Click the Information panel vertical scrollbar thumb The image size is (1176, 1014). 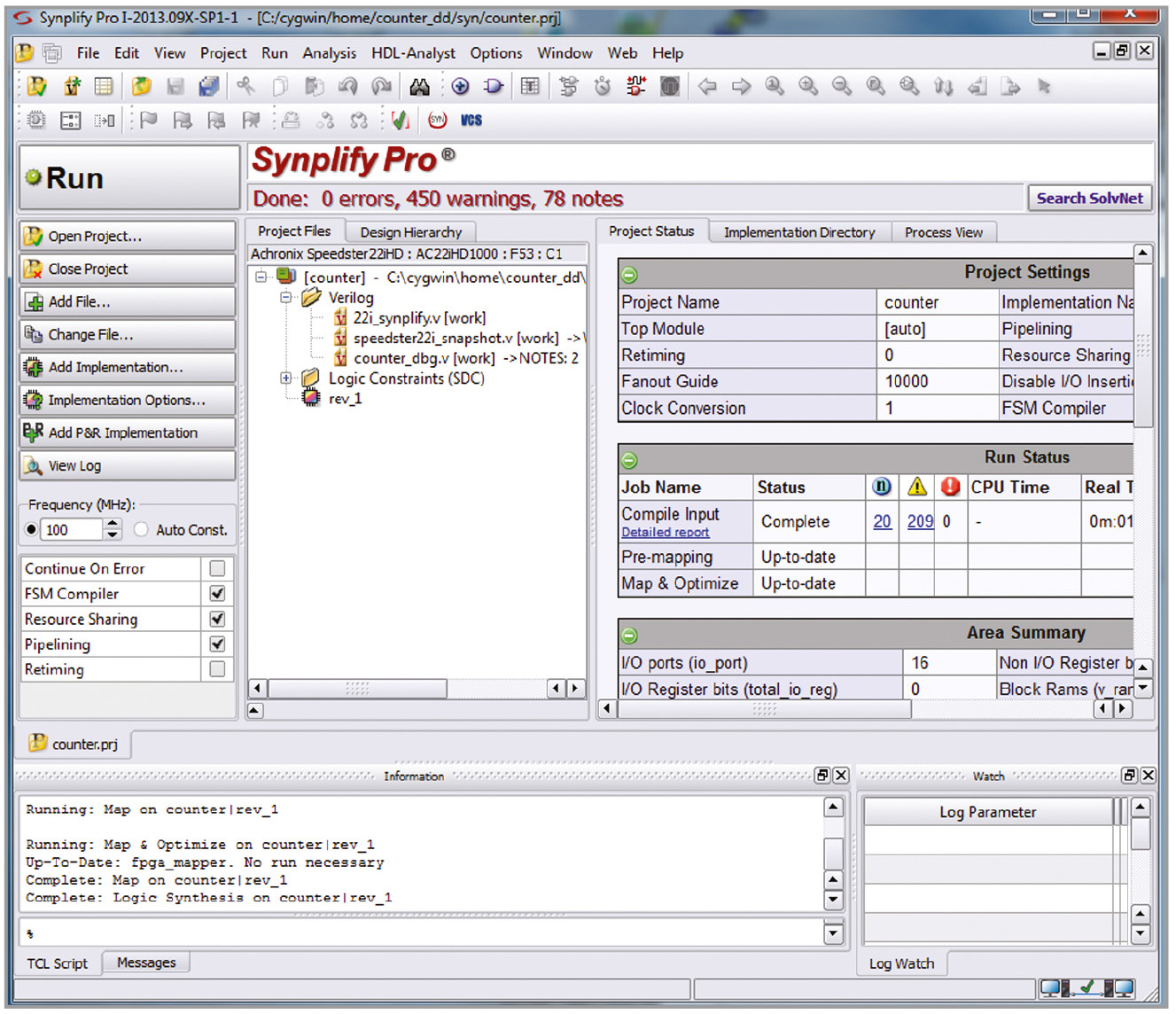[x=833, y=853]
